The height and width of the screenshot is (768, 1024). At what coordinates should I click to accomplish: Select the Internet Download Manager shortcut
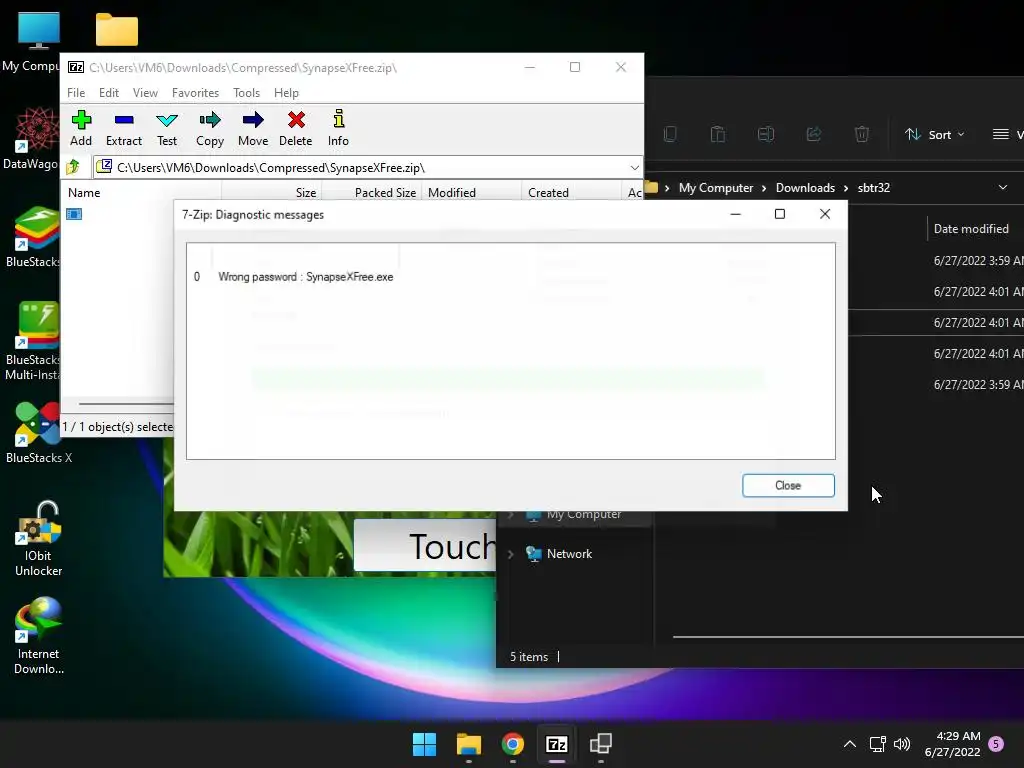click(39, 636)
